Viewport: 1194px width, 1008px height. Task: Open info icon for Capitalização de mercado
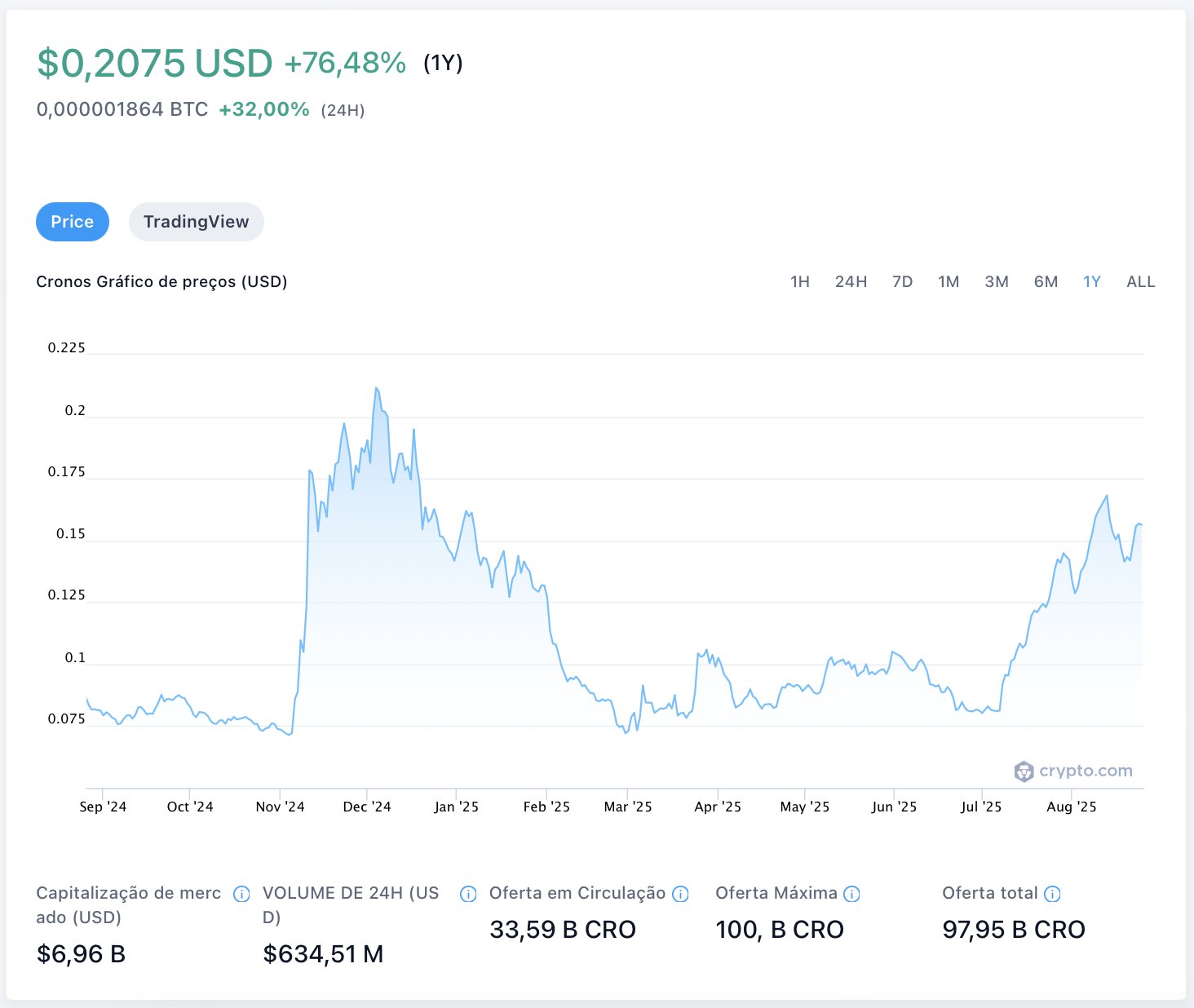click(x=241, y=894)
